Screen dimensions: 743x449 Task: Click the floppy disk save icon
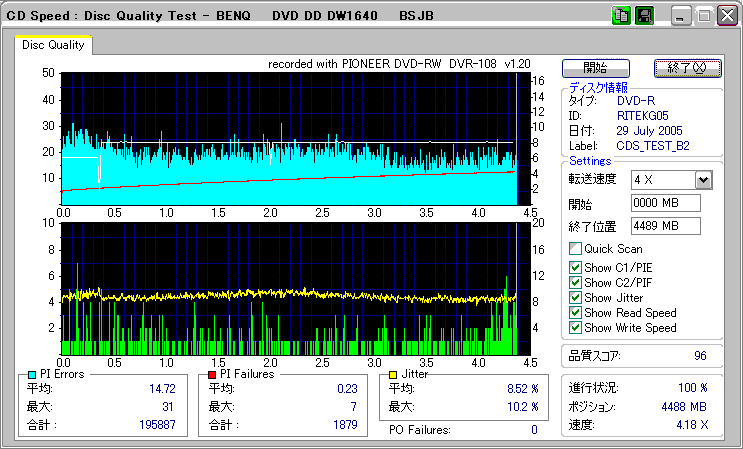(x=644, y=16)
